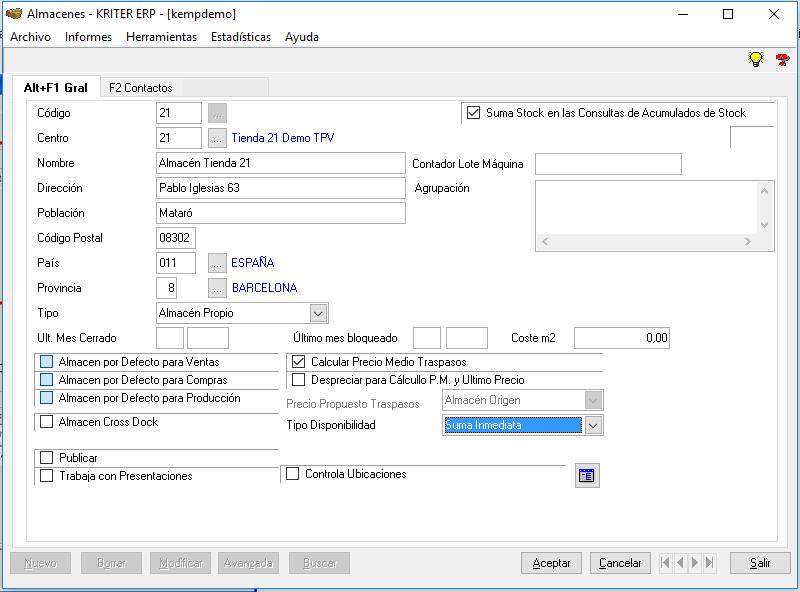This screenshot has width=800, height=592.
Task: Click the Aceptar button
Action: (551, 563)
